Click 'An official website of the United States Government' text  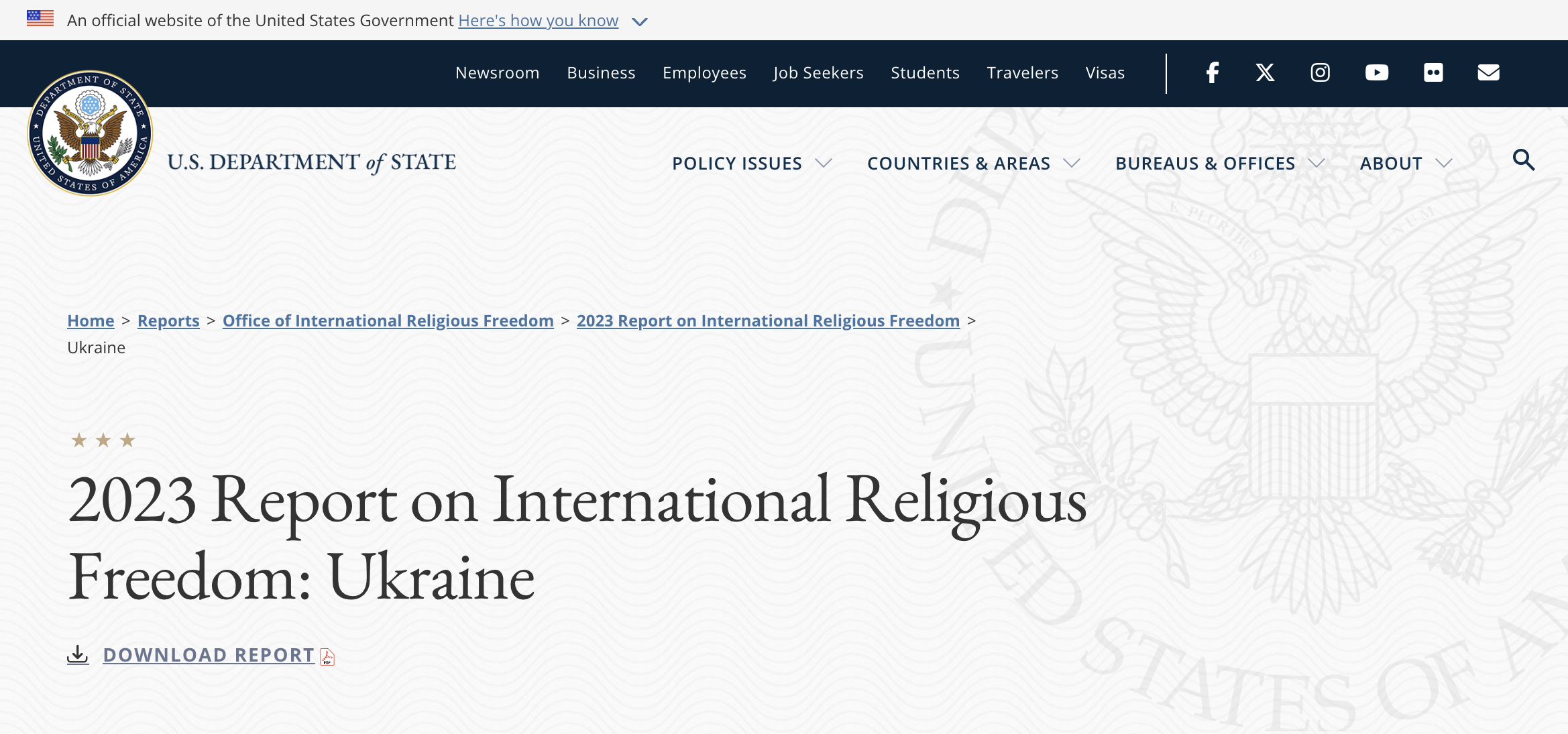(260, 21)
